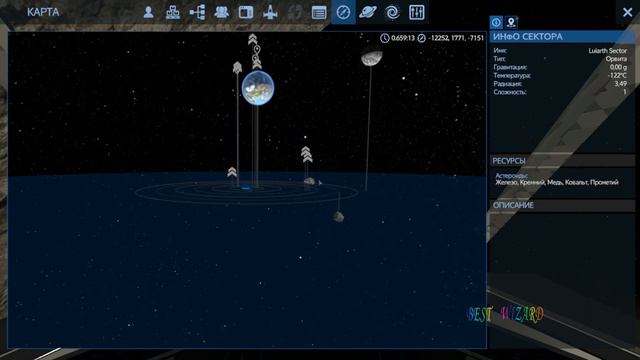Close the map with the X button
The image size is (640, 360).
627,12
